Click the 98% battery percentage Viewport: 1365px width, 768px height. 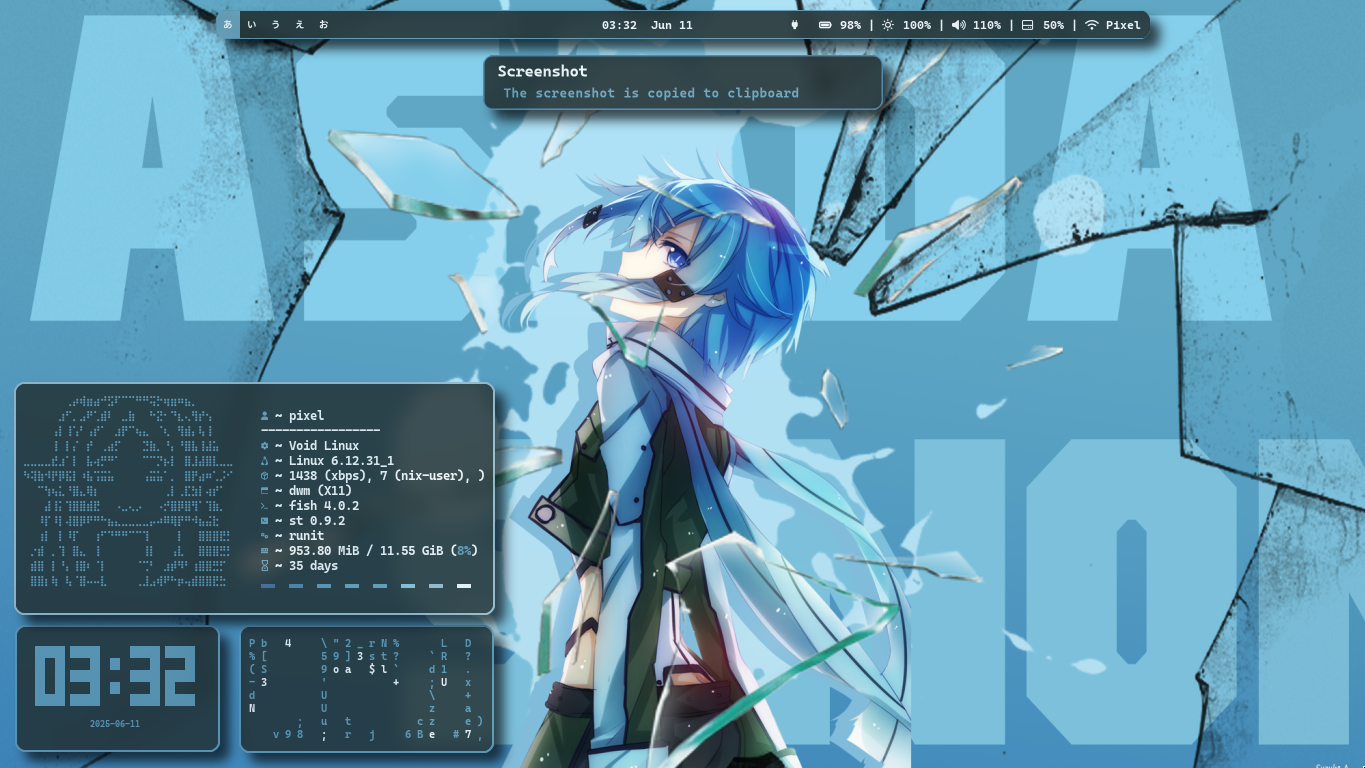(x=850, y=25)
